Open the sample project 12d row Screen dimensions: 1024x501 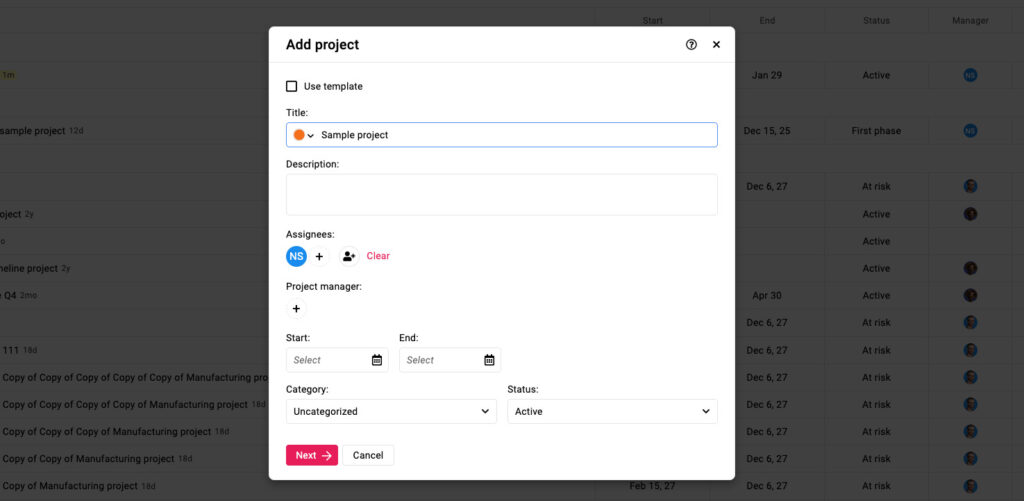[42, 131]
